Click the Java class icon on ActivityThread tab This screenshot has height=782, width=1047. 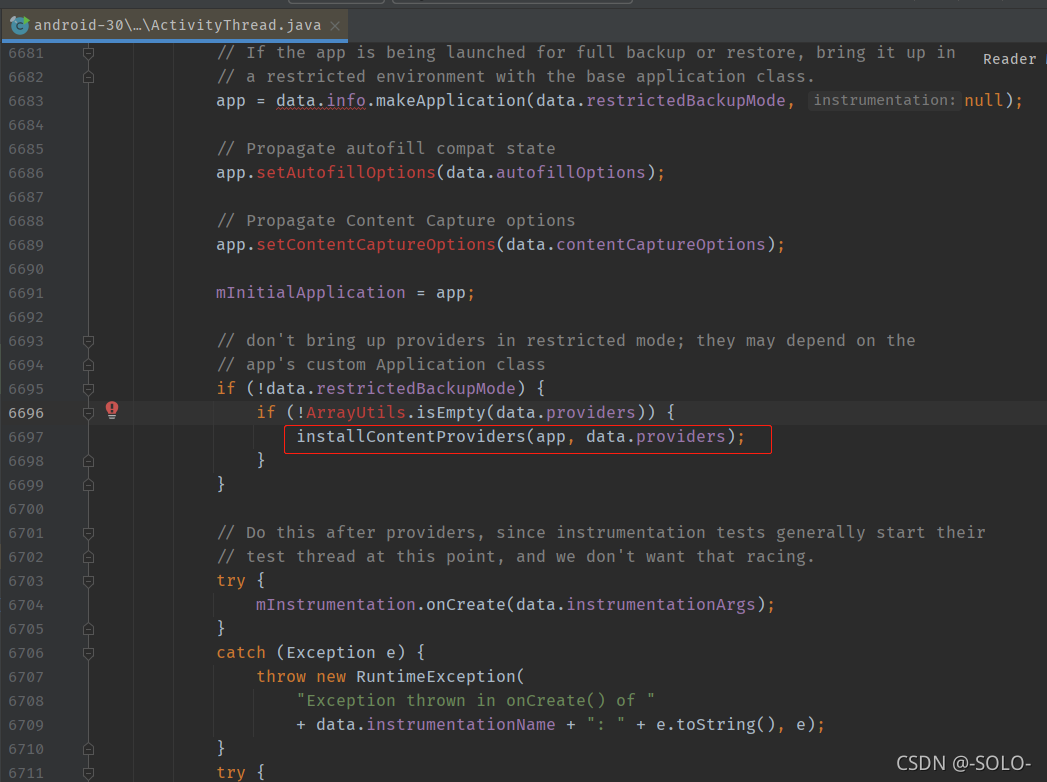pyautogui.click(x=19, y=25)
